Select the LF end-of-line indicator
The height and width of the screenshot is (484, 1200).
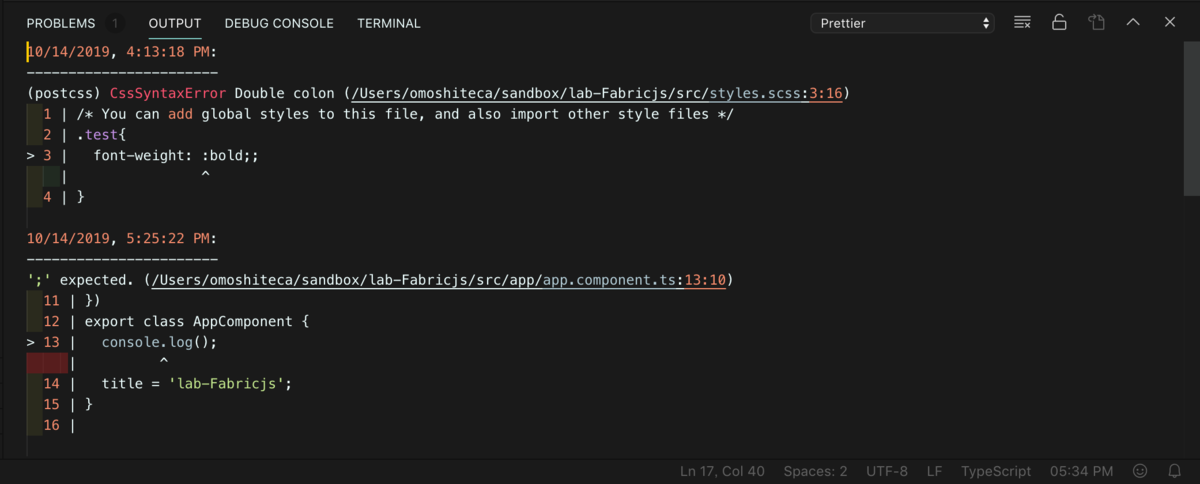934,471
